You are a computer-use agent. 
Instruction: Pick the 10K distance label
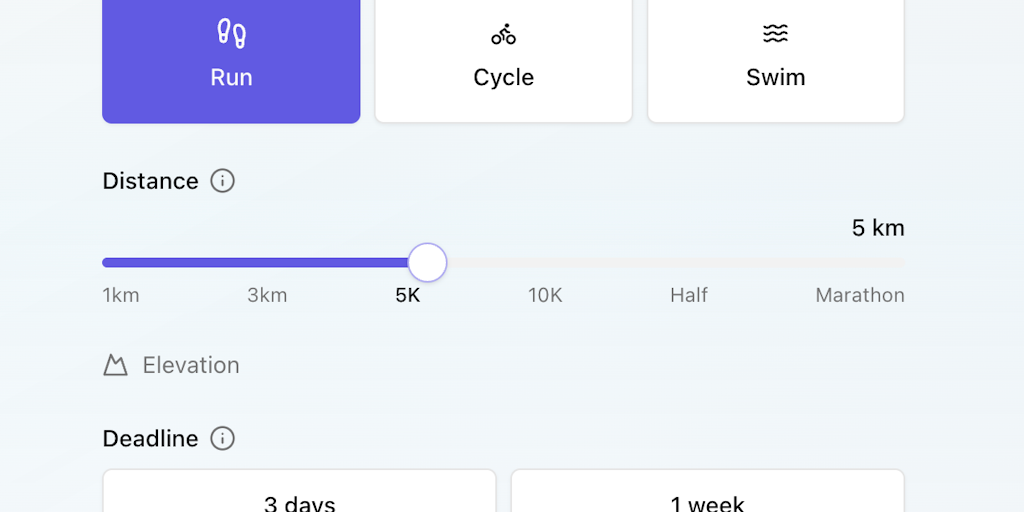545,295
